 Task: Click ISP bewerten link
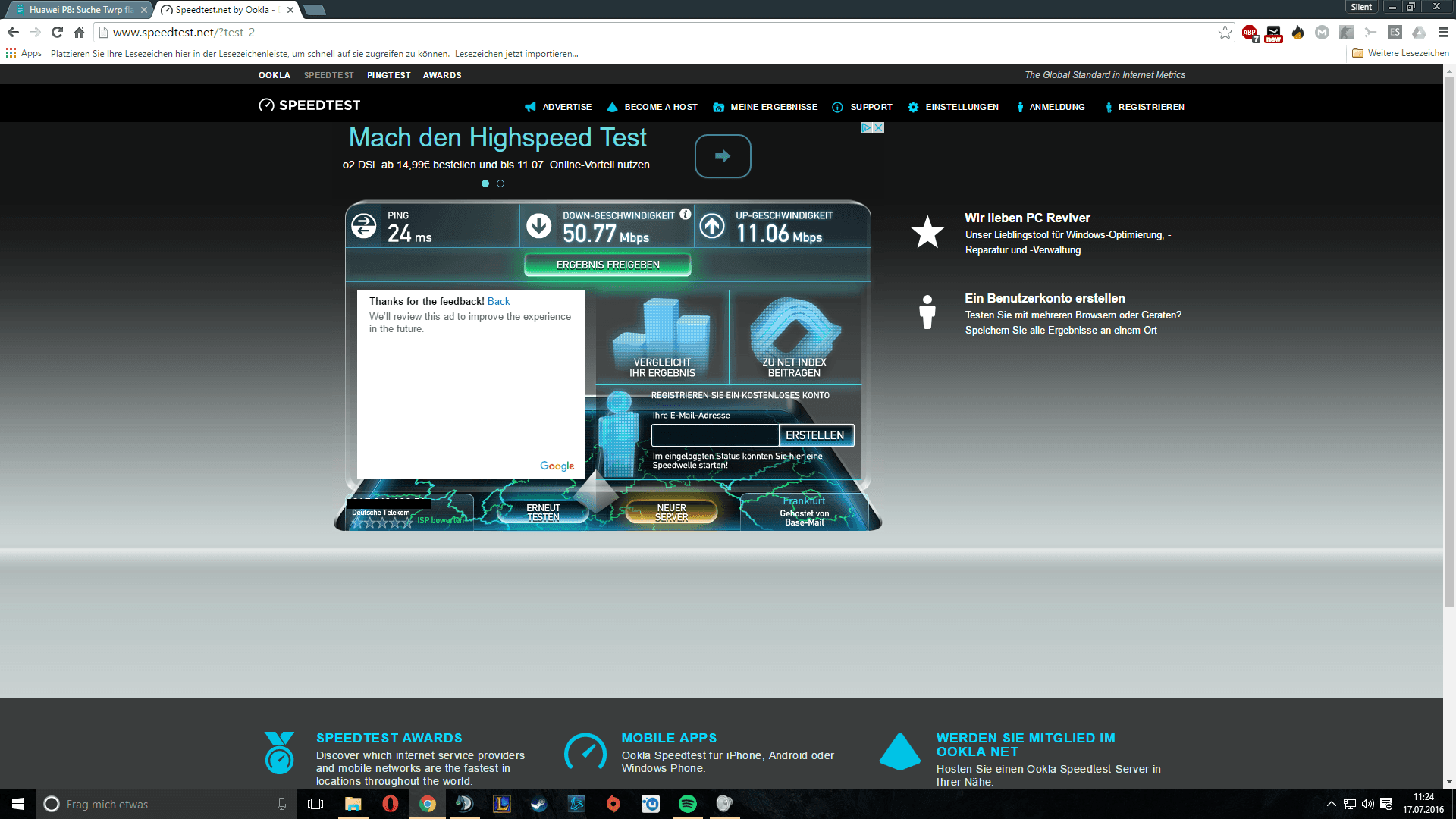pyautogui.click(x=441, y=520)
